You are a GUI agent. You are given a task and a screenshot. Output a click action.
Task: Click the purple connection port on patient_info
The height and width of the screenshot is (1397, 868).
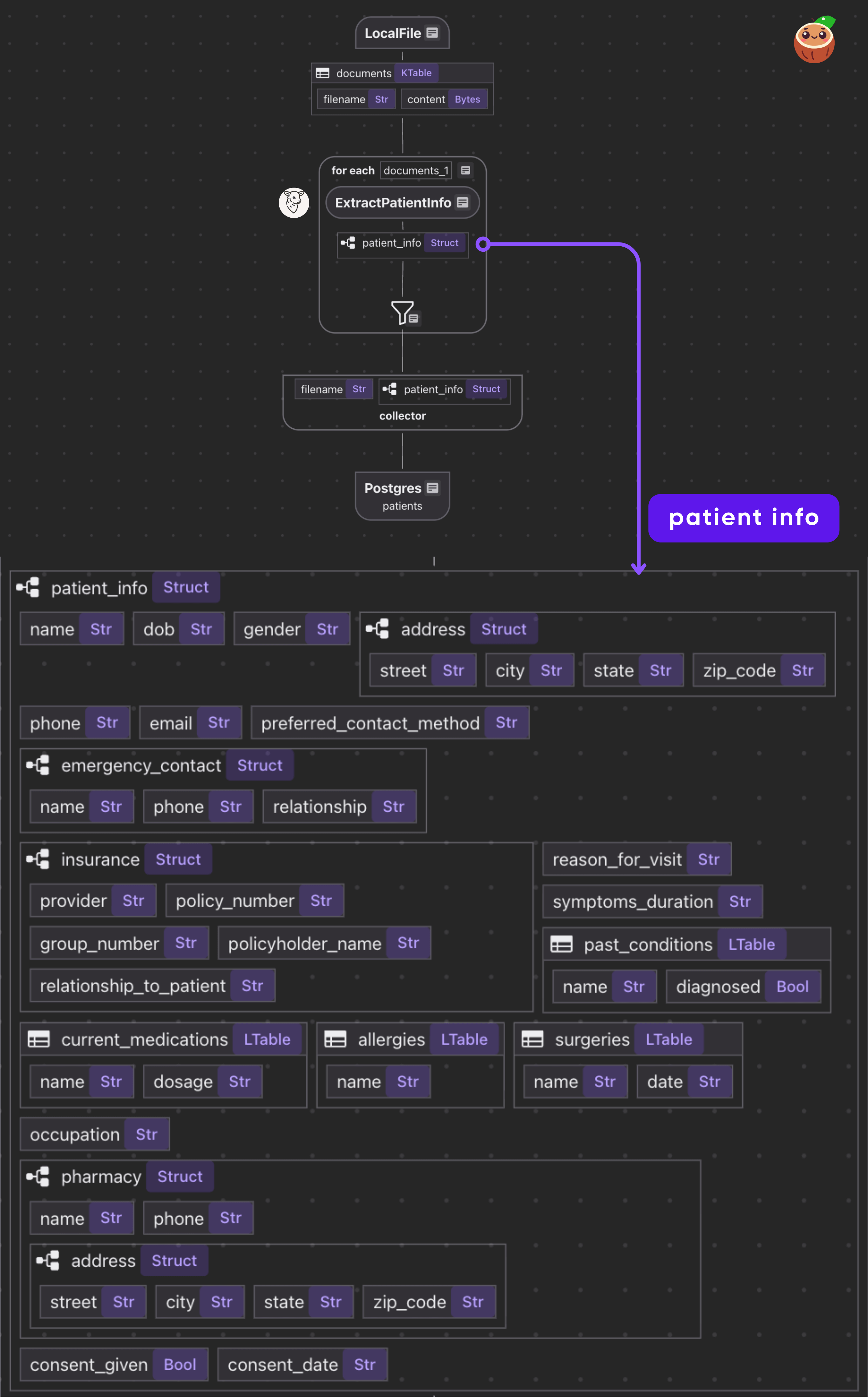click(x=483, y=244)
